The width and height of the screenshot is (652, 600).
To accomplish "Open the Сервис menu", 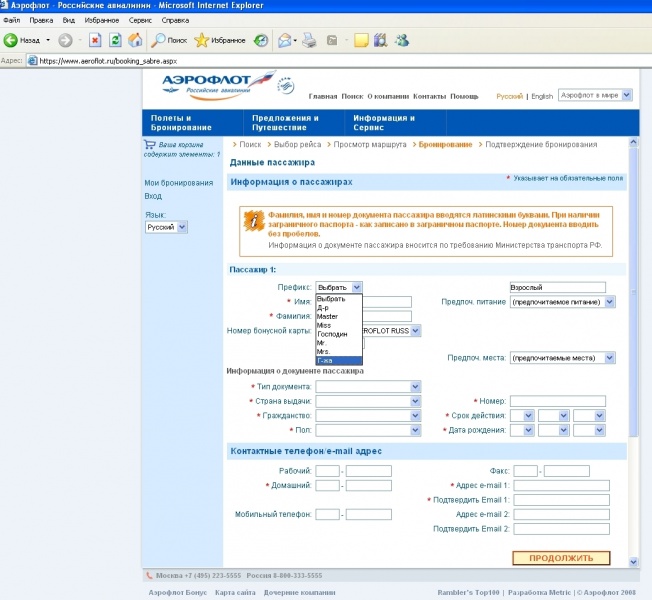I will click(141, 20).
